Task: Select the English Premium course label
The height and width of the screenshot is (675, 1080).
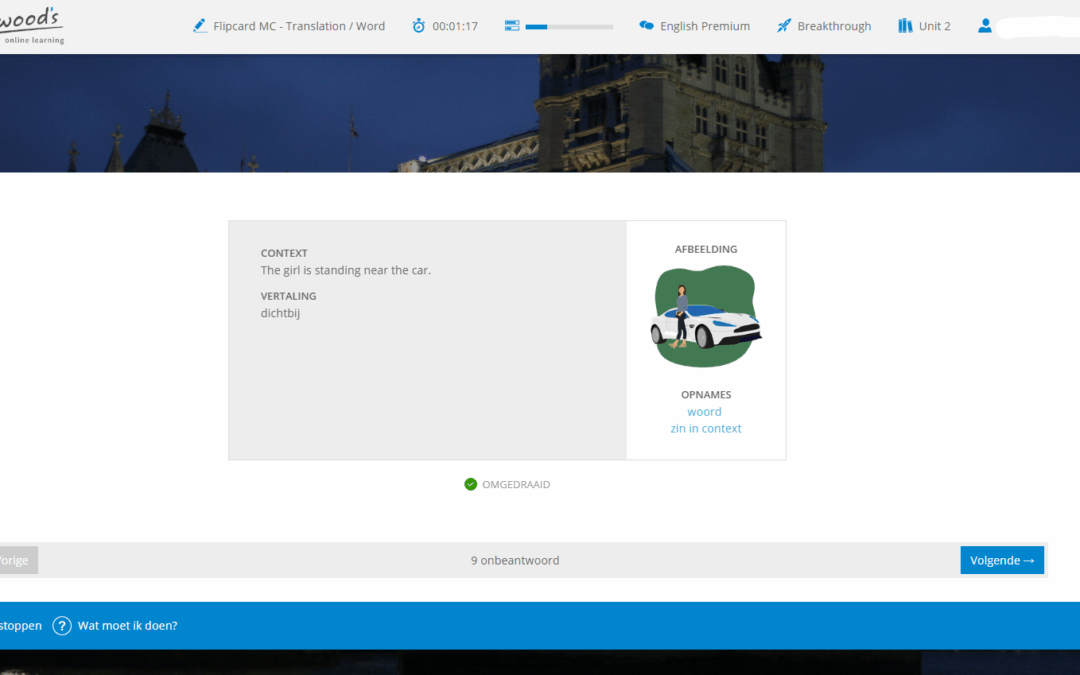Action: 705,26
